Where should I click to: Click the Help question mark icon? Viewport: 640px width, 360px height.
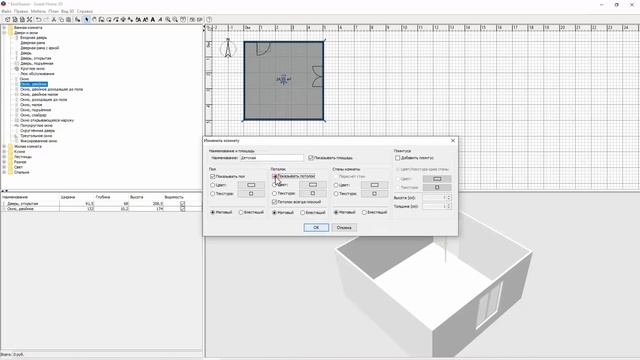[209, 19]
